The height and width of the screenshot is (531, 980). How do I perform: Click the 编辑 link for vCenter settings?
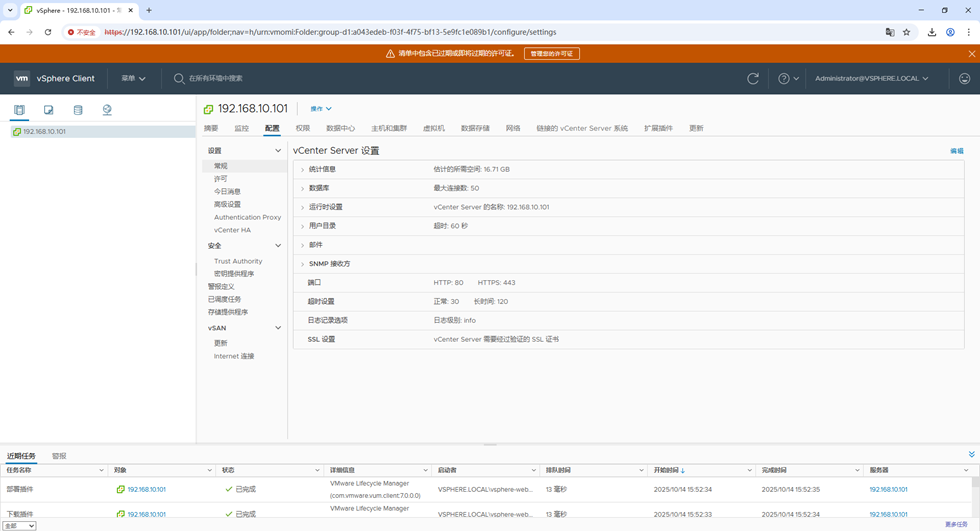(956, 151)
